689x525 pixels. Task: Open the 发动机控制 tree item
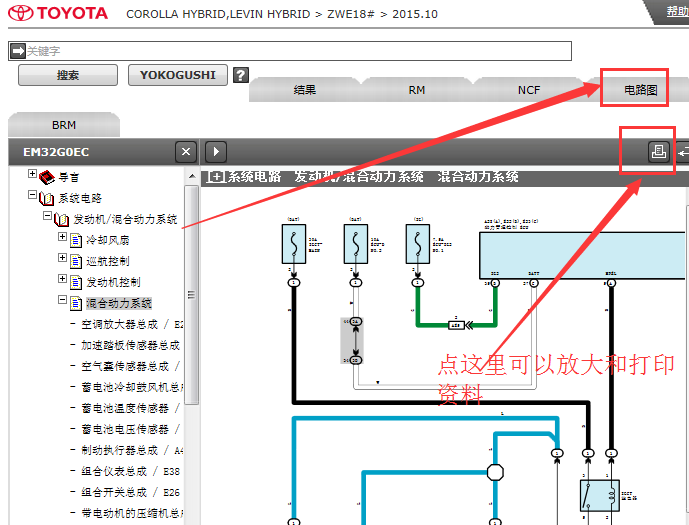click(113, 282)
